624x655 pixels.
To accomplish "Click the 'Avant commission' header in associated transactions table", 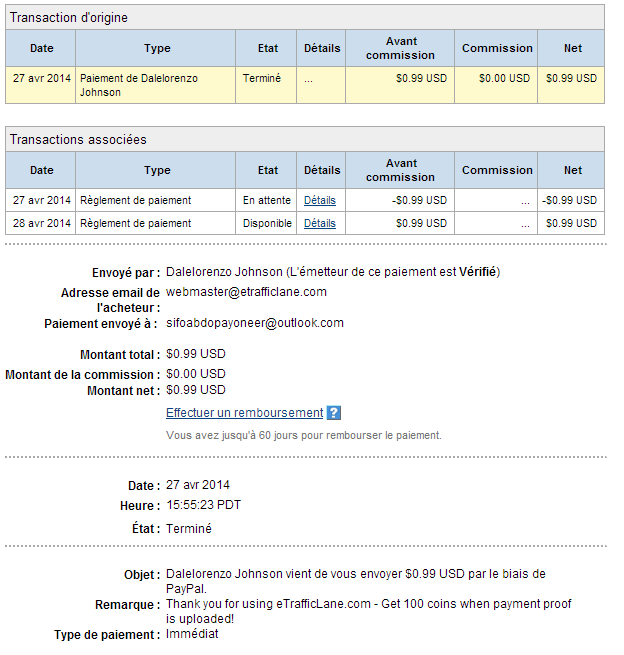I will [x=400, y=170].
